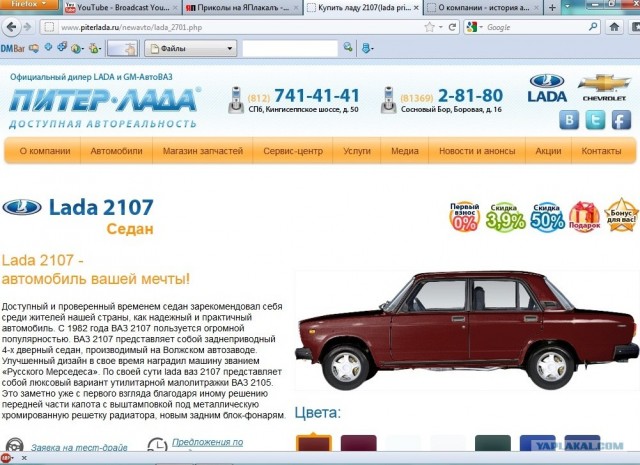Follow the 'Заявка на тест-драйв' link
This screenshot has width=640, height=465.
79,447
